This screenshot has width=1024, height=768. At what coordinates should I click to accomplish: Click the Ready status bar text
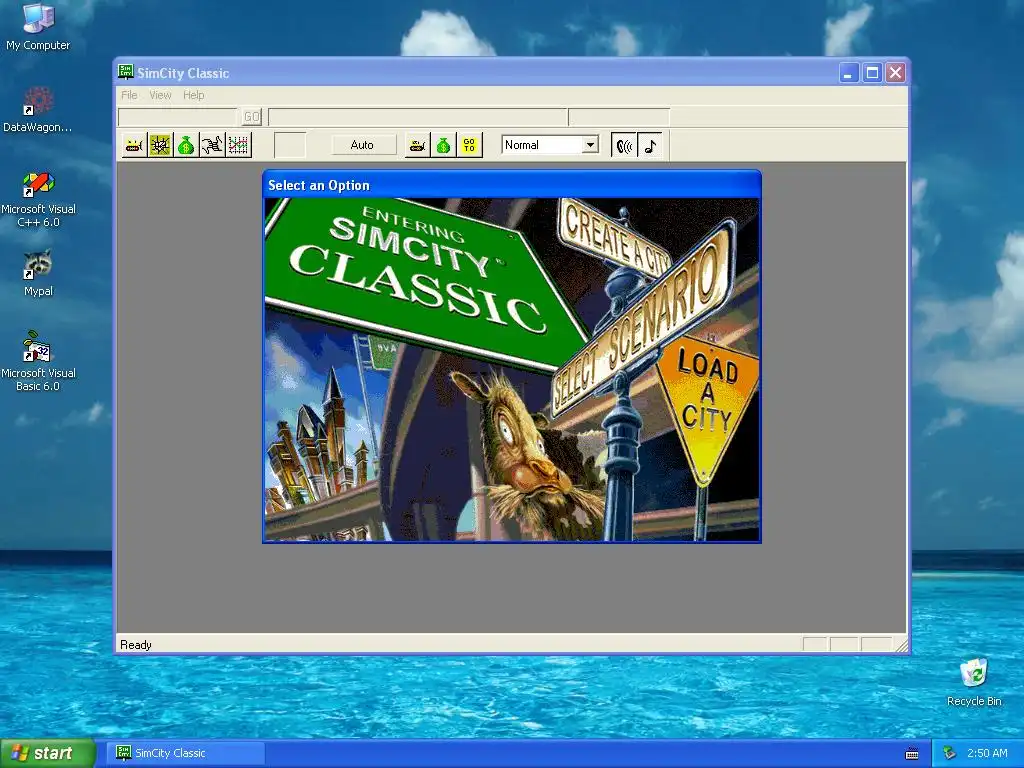(x=136, y=645)
